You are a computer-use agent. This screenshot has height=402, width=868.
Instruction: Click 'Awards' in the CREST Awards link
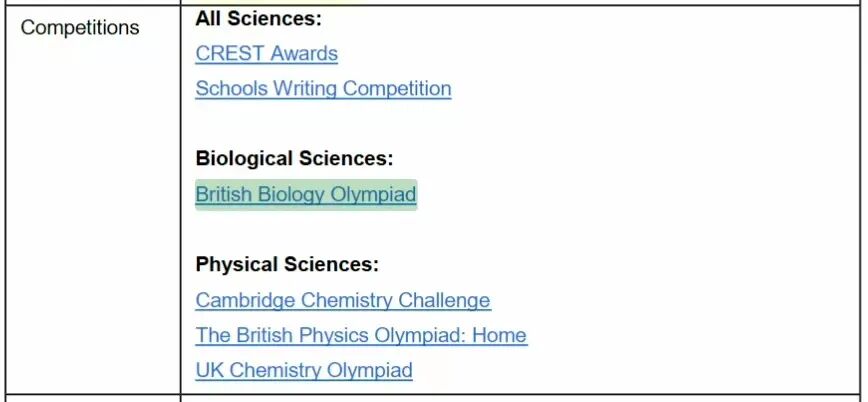coord(303,54)
